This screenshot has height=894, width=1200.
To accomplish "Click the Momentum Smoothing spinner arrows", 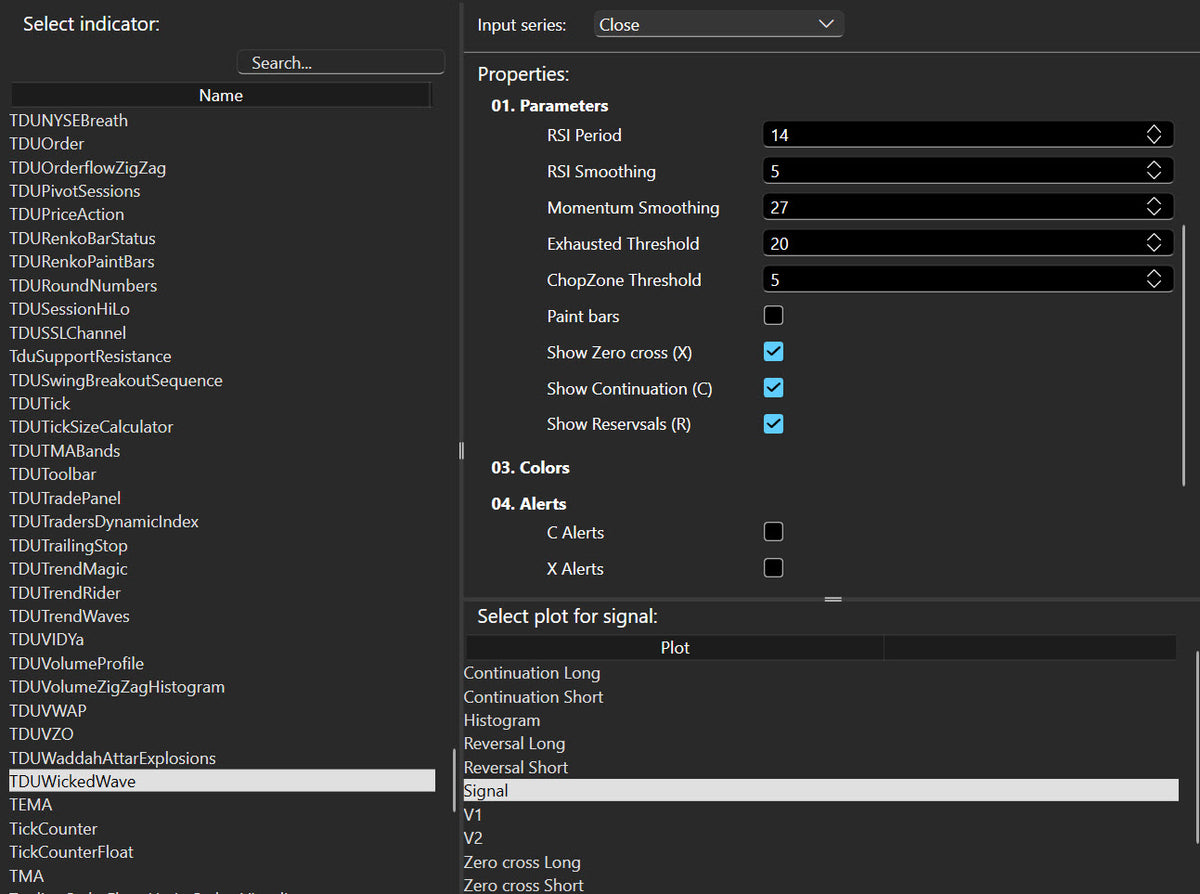I will [x=1153, y=207].
